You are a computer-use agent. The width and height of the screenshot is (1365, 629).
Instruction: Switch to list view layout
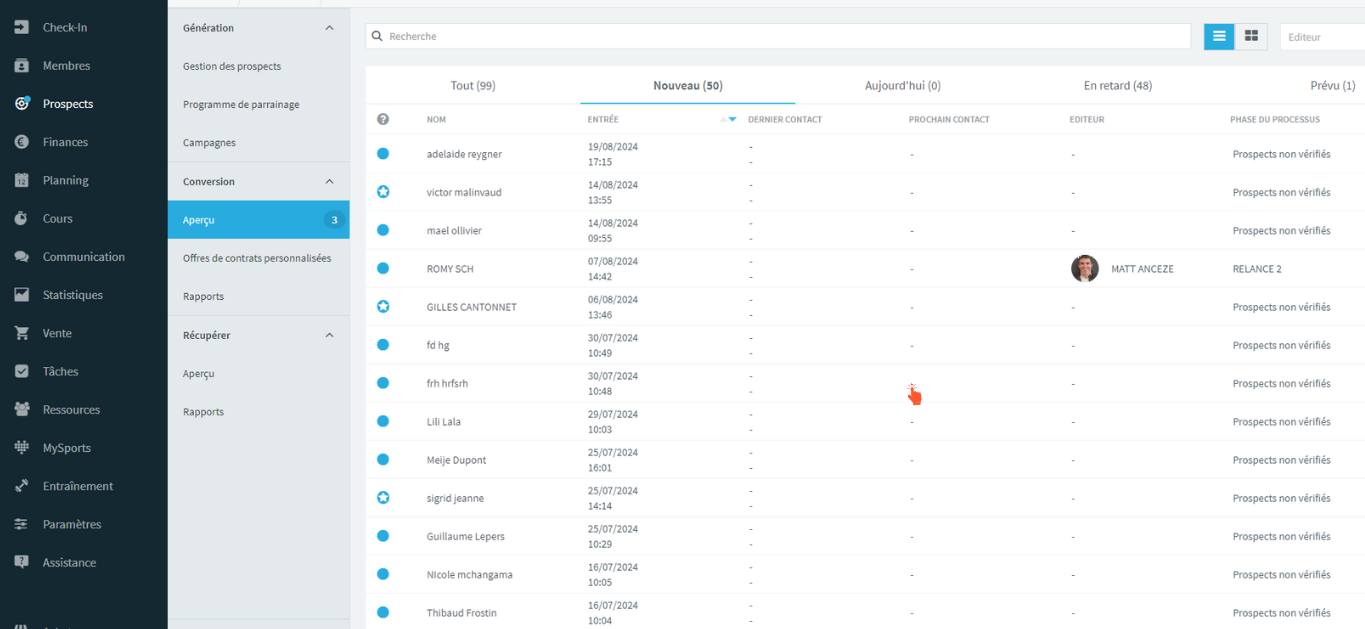click(x=1219, y=36)
